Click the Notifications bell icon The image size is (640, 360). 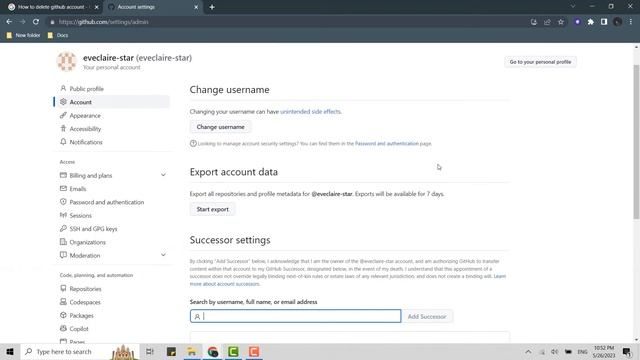coord(63,142)
